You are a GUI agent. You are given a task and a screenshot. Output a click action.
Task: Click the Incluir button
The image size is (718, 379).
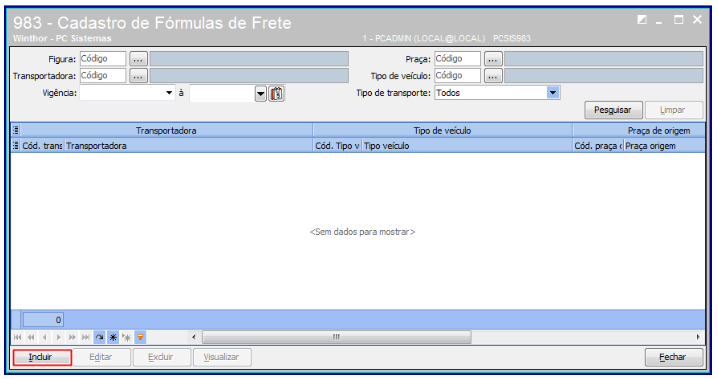point(42,357)
